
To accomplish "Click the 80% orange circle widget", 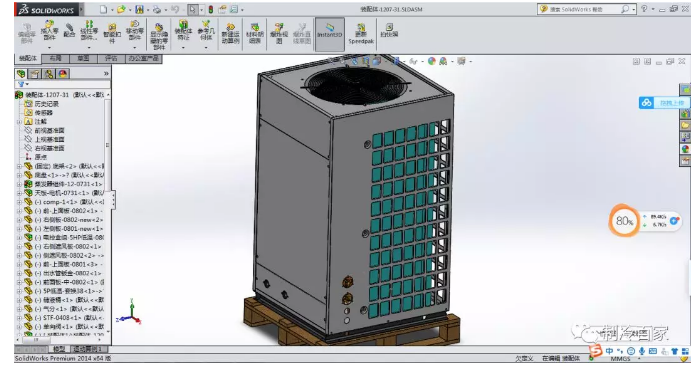I will (x=624, y=220).
